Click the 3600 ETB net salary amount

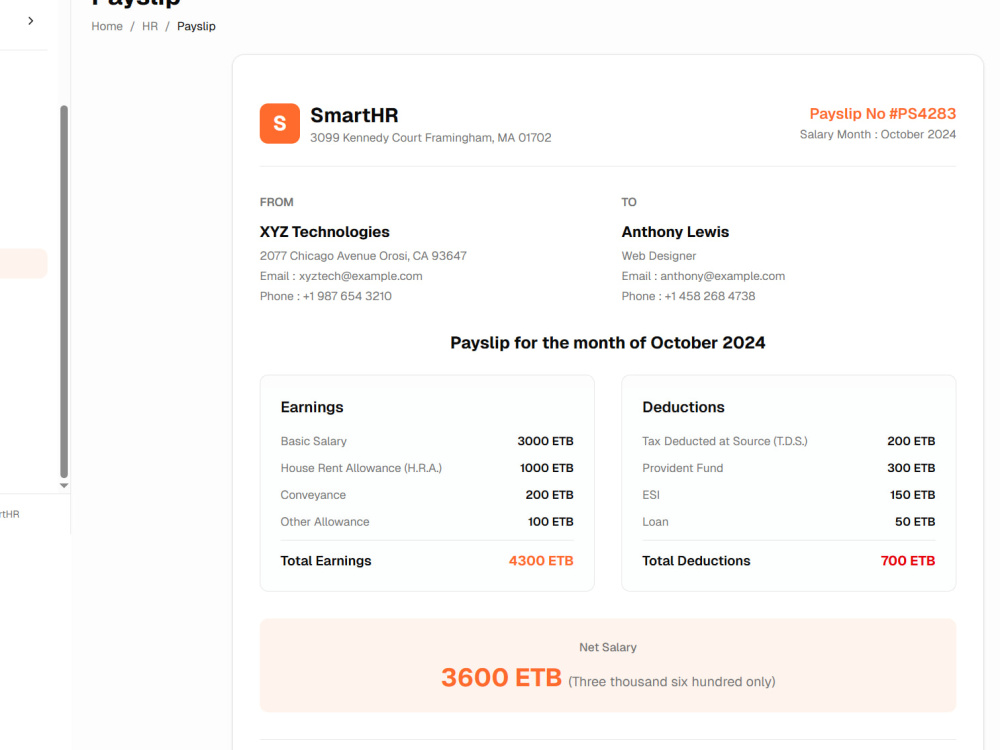[x=501, y=677]
